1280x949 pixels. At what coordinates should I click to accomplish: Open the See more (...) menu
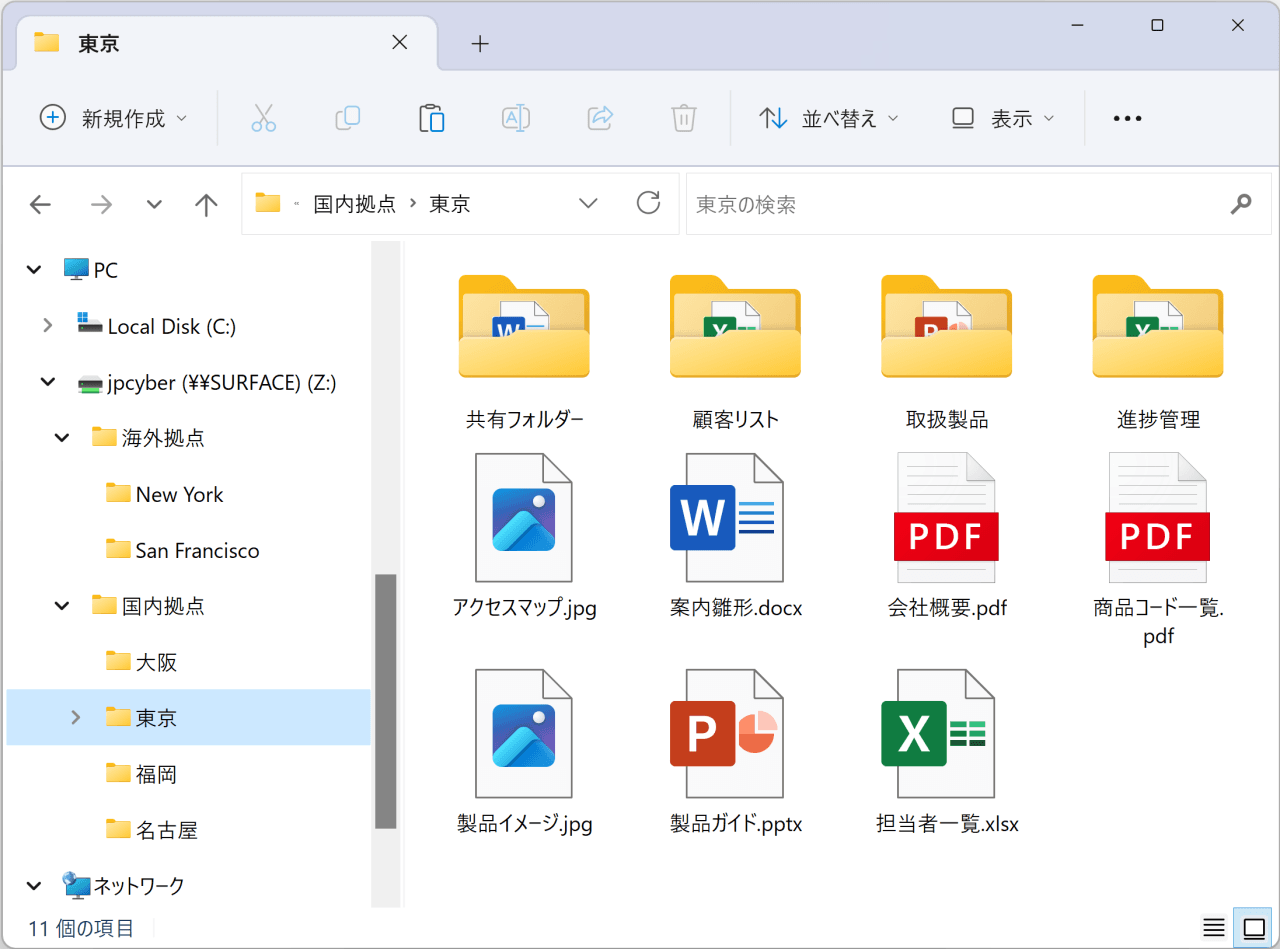coord(1126,118)
